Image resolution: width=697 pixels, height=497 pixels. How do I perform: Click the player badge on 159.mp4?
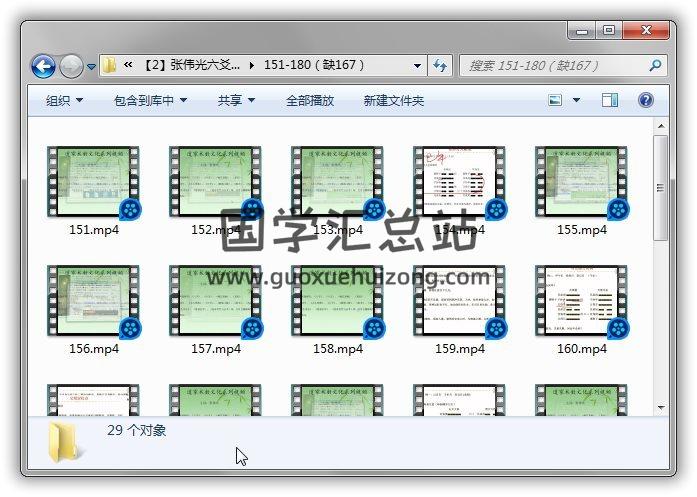click(x=497, y=329)
